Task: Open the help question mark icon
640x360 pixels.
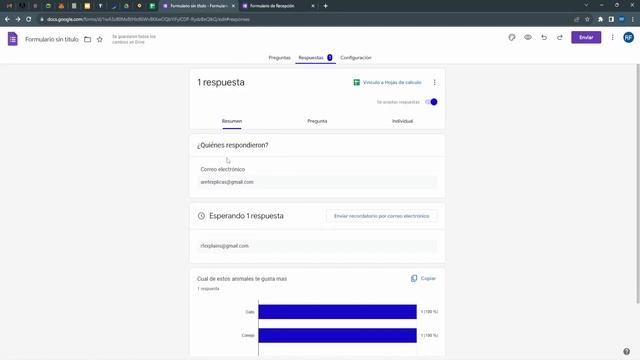Action: coord(626,351)
